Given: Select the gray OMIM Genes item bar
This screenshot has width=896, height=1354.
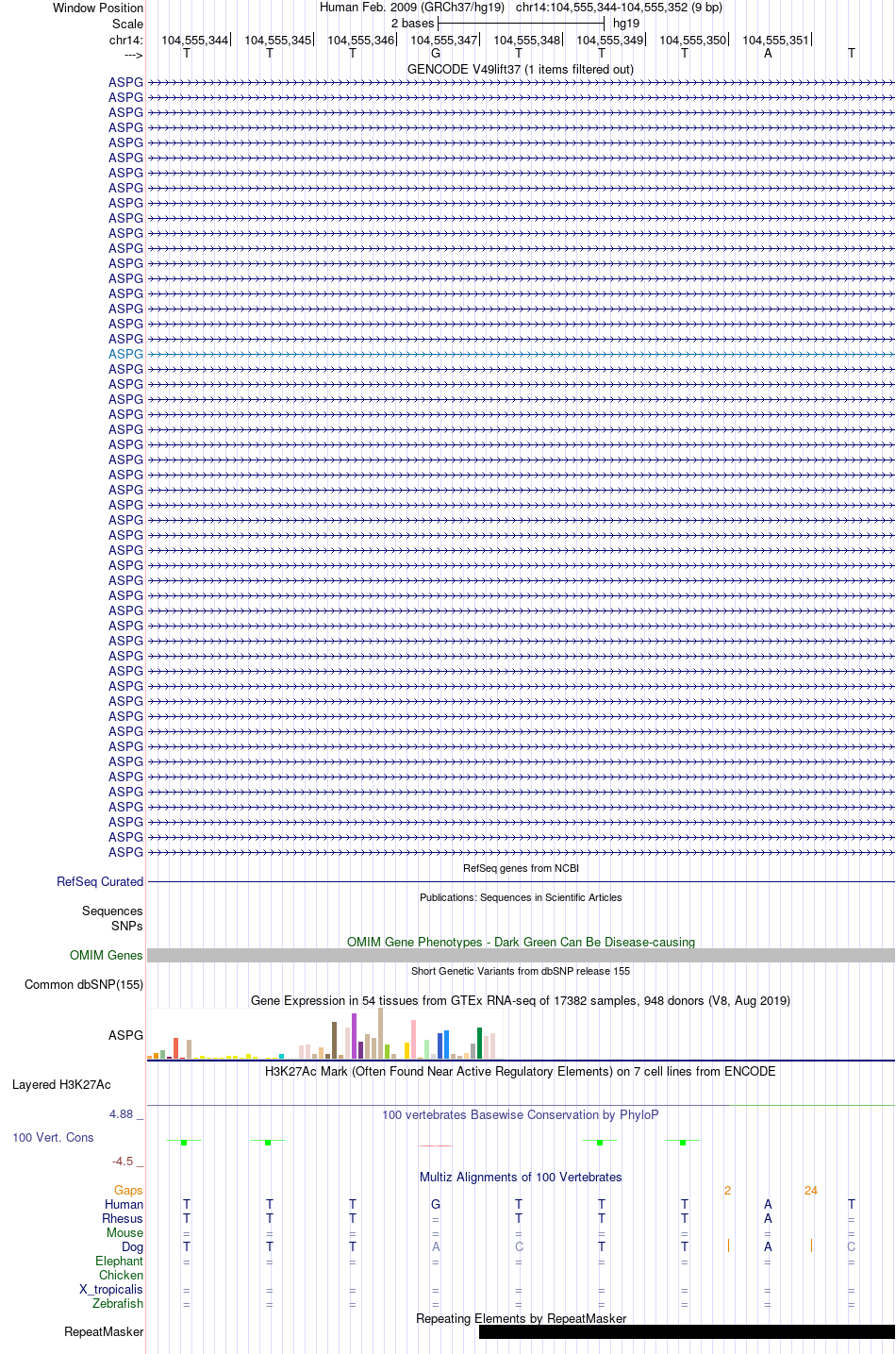Looking at the screenshot, I should [521, 955].
